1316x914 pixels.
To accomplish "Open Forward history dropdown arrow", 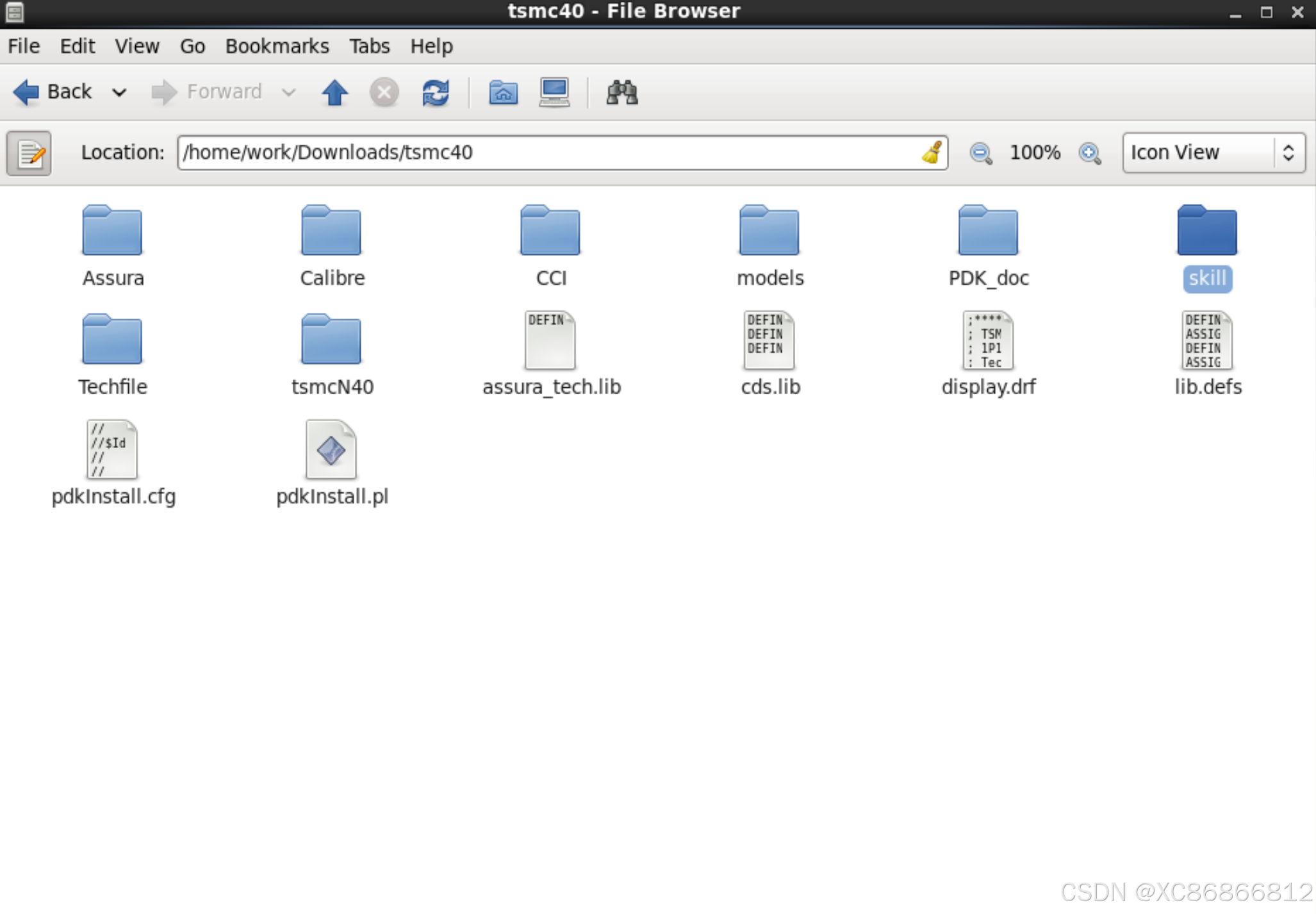I will pos(289,92).
